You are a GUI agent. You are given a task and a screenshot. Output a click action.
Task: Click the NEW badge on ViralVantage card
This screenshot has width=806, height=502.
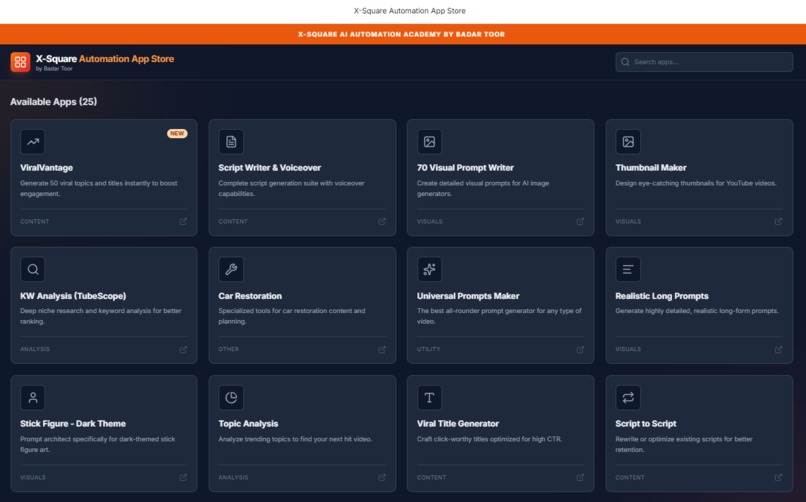177,134
